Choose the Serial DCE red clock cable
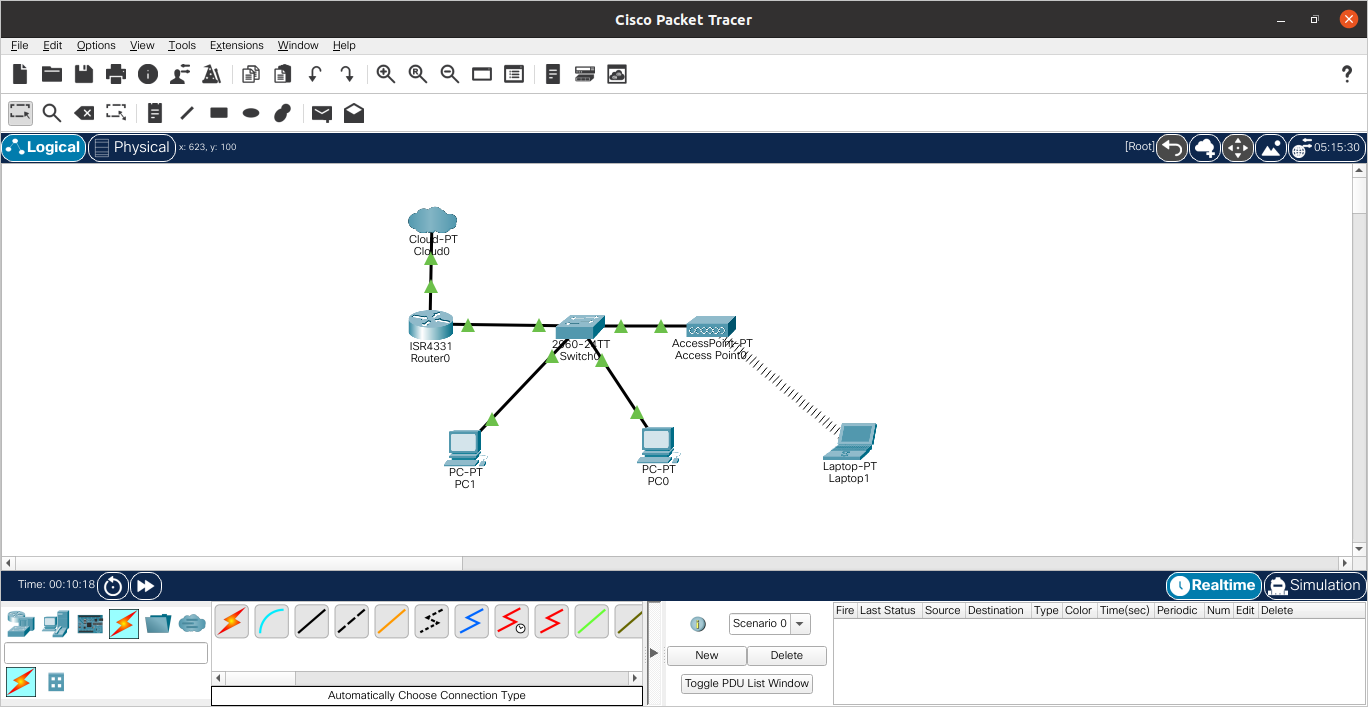 (512, 622)
